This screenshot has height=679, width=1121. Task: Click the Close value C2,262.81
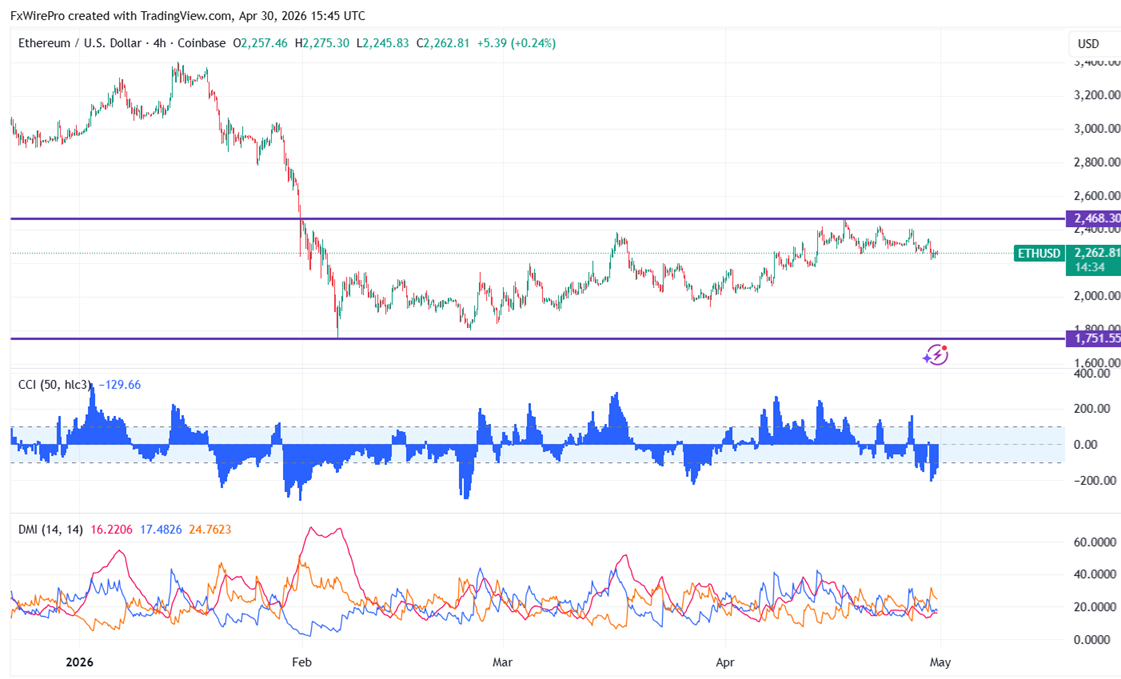443,44
